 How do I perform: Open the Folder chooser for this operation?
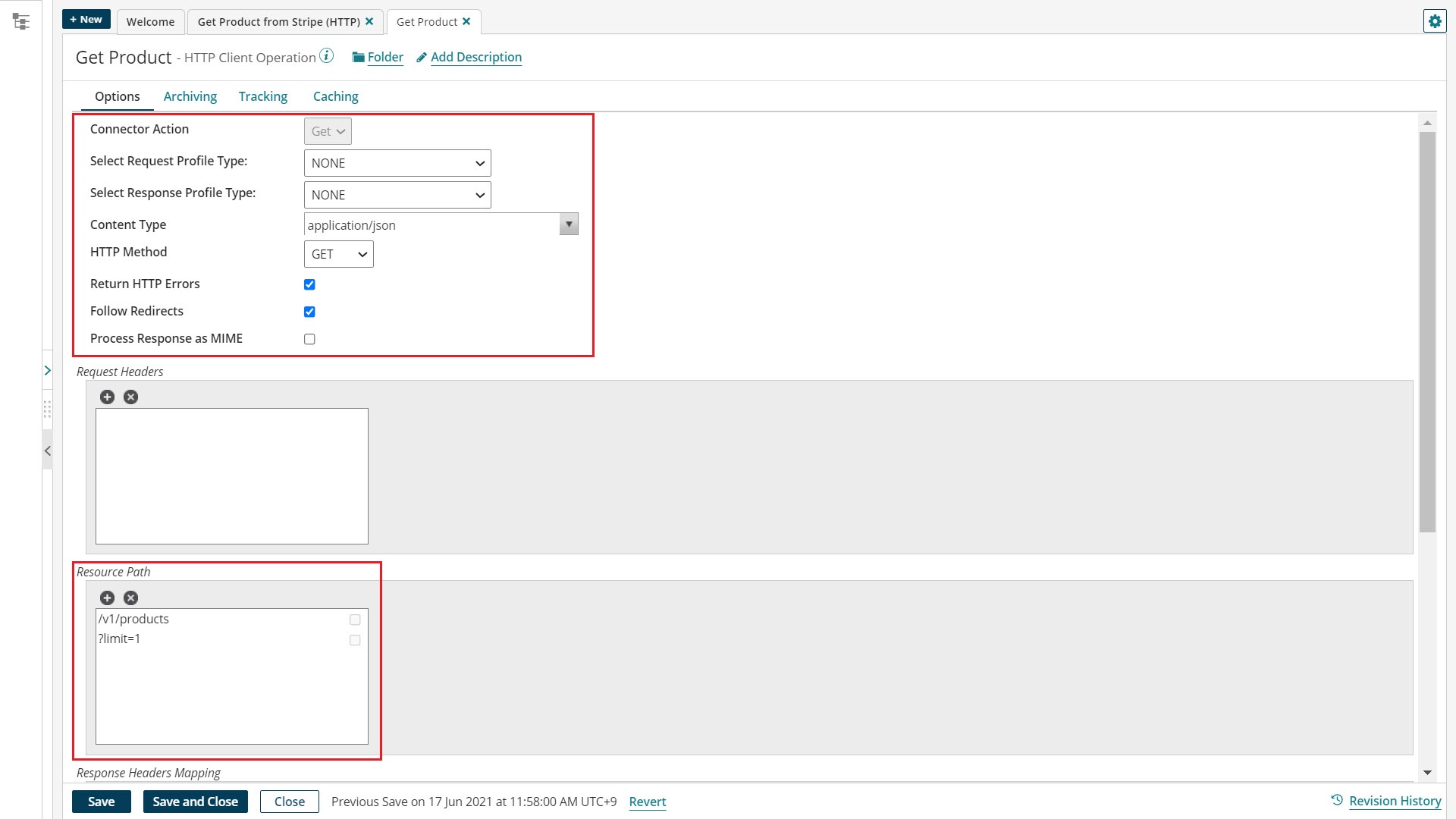click(378, 57)
